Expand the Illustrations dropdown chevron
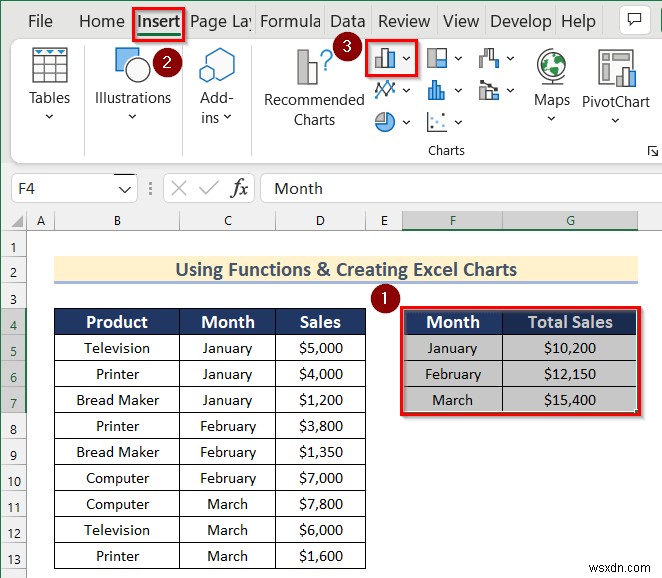Screen dimensions: 662x578 pyautogui.click(x=132, y=117)
